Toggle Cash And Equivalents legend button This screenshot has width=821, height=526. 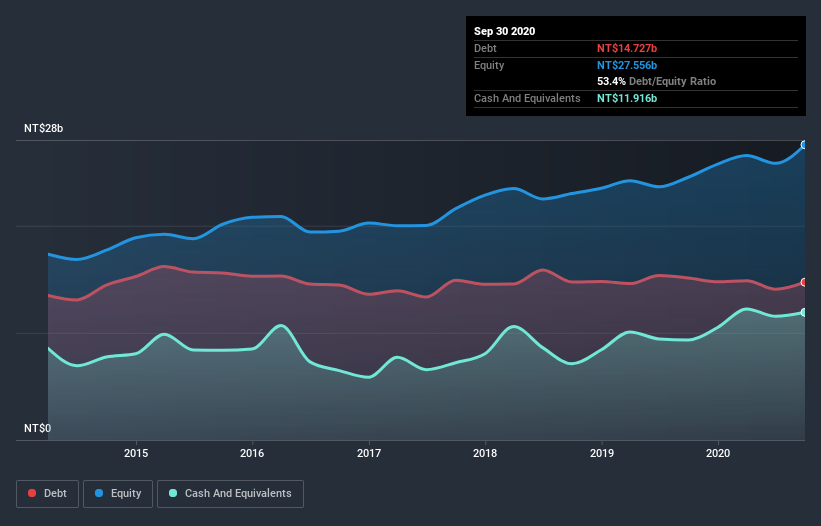click(x=230, y=494)
